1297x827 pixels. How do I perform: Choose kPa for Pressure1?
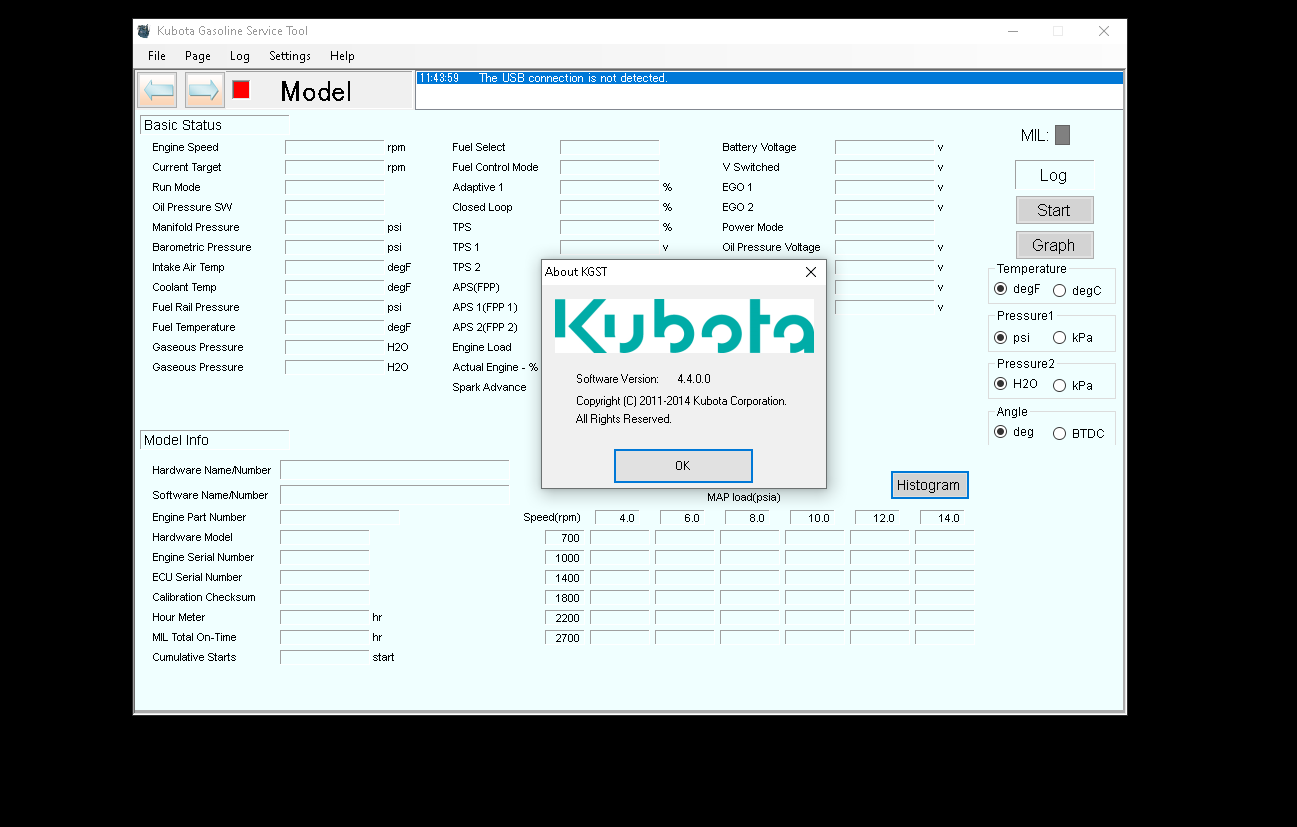[x=1073, y=338]
